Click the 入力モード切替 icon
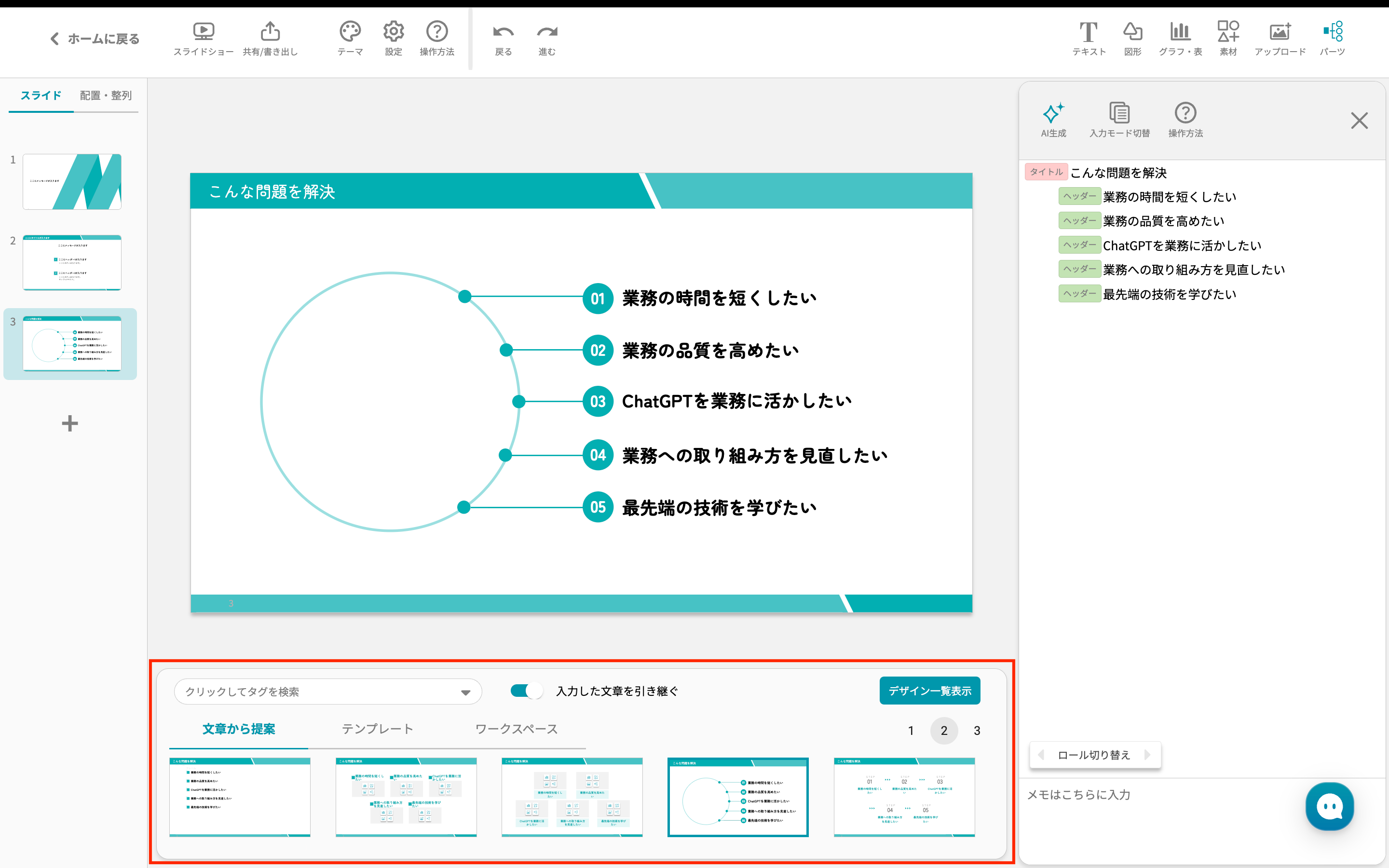Screen dimensions: 1389x868 (1119, 114)
